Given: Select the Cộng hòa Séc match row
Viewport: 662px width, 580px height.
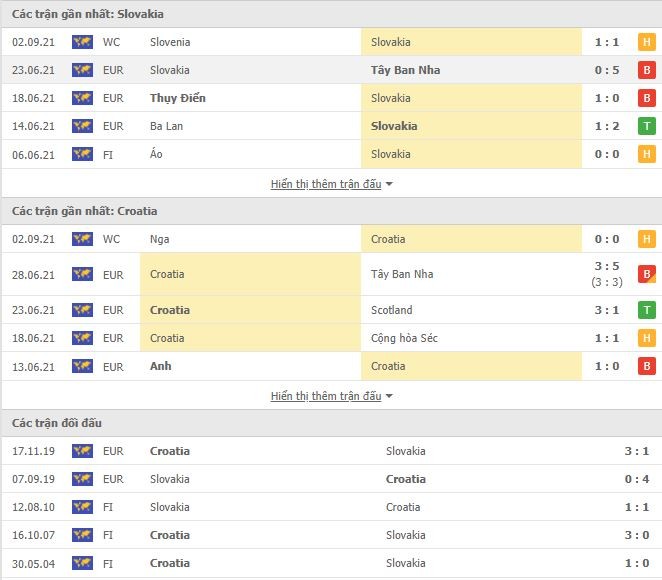Looking at the screenshot, I should pos(331,338).
